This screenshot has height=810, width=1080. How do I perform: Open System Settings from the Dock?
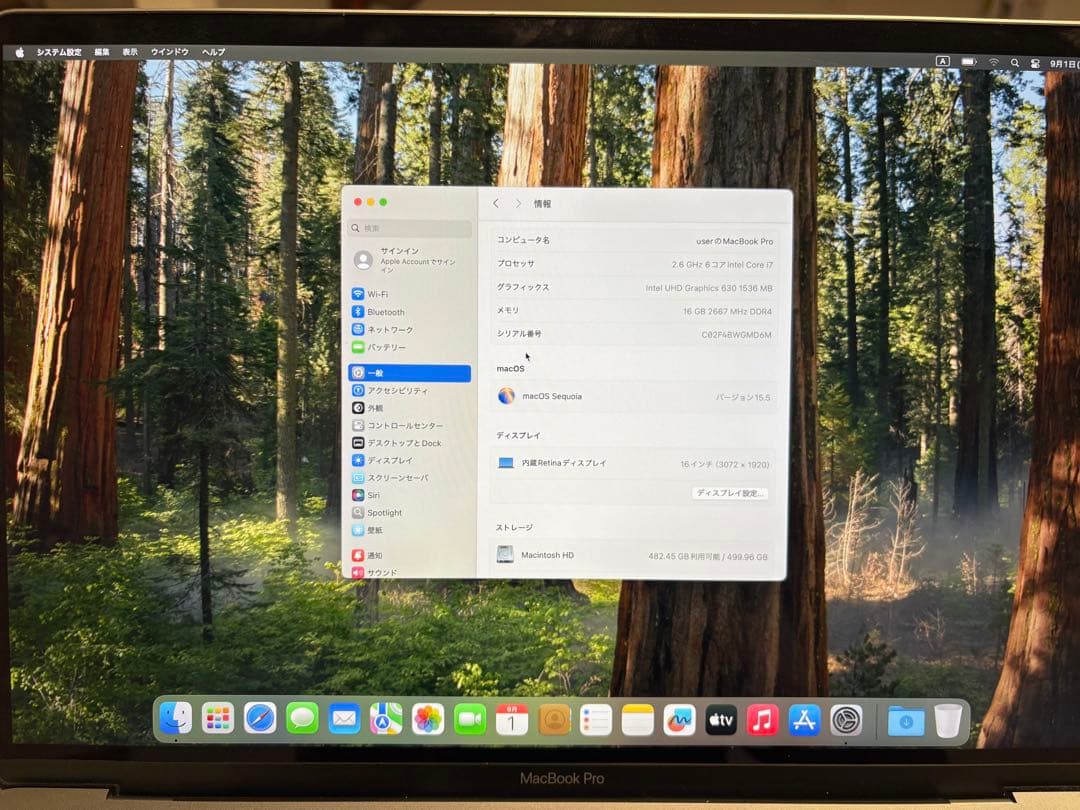847,721
